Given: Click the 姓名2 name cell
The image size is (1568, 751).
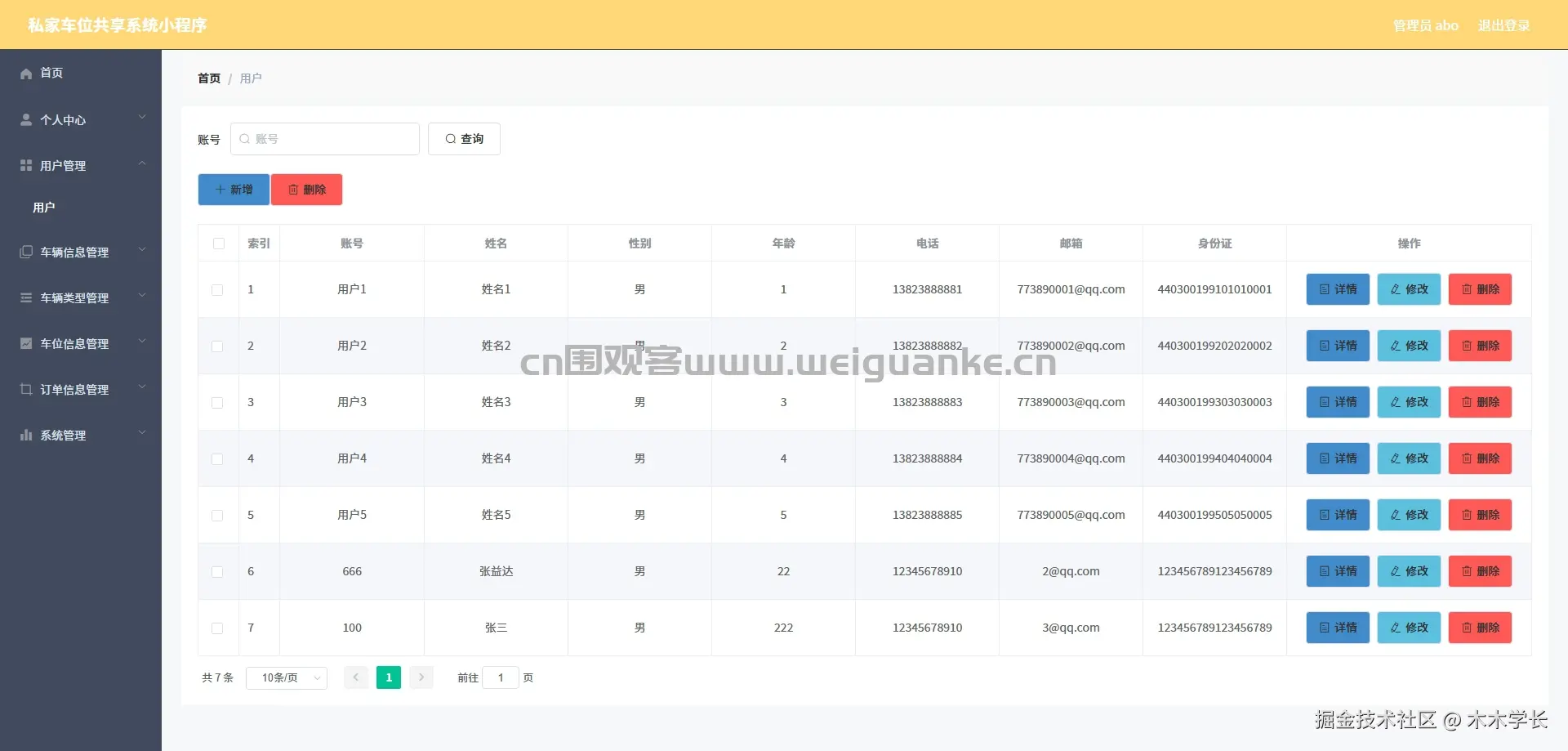Looking at the screenshot, I should [x=496, y=346].
